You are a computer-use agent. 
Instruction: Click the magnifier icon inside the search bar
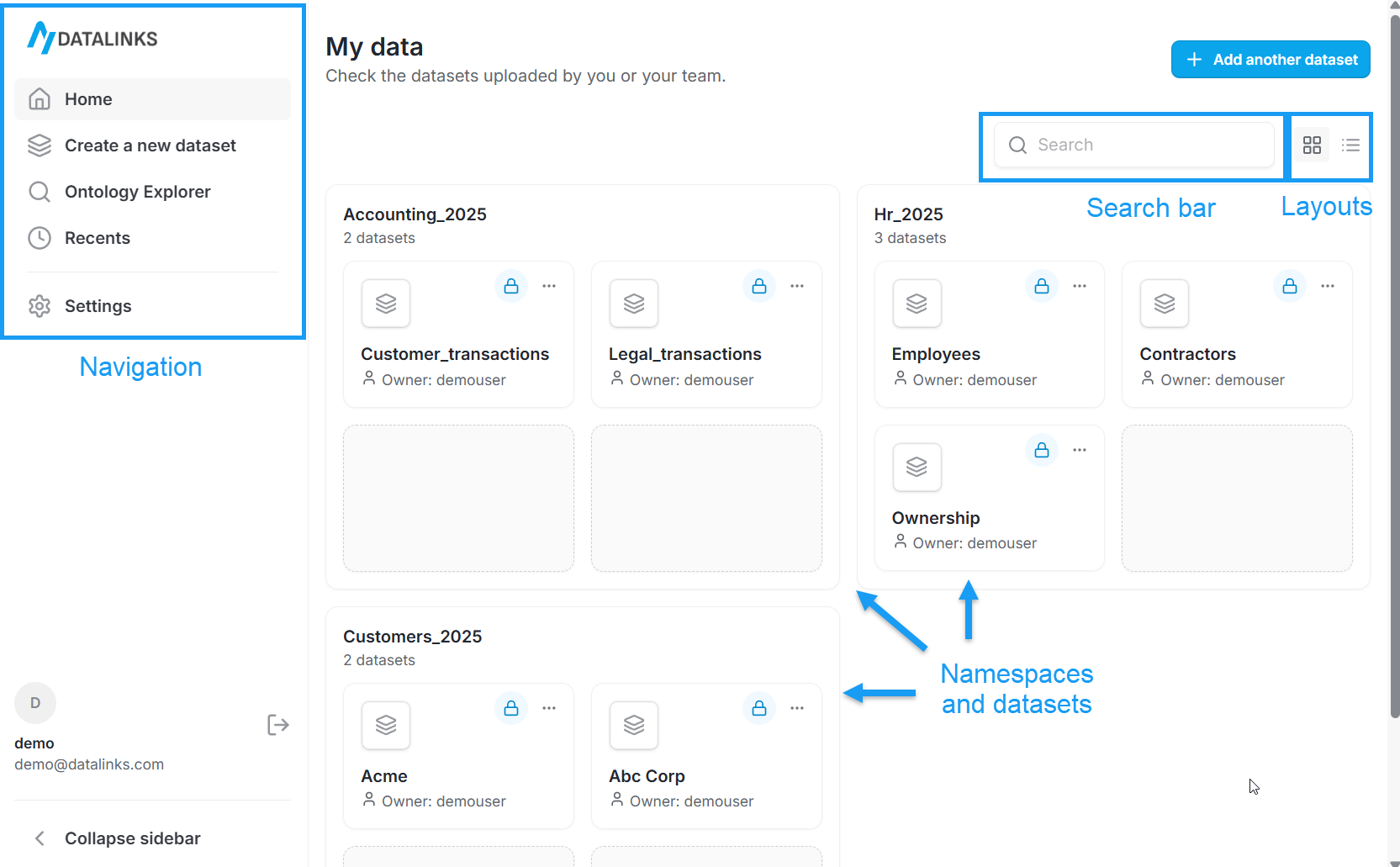1017,145
